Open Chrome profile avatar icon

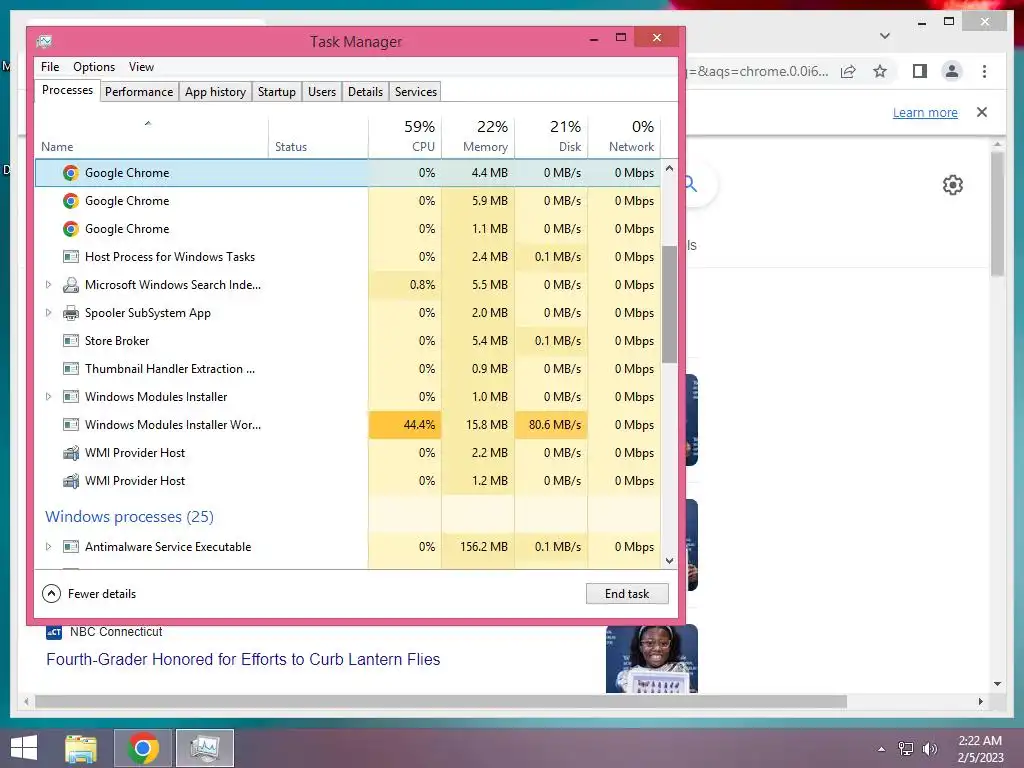952,71
